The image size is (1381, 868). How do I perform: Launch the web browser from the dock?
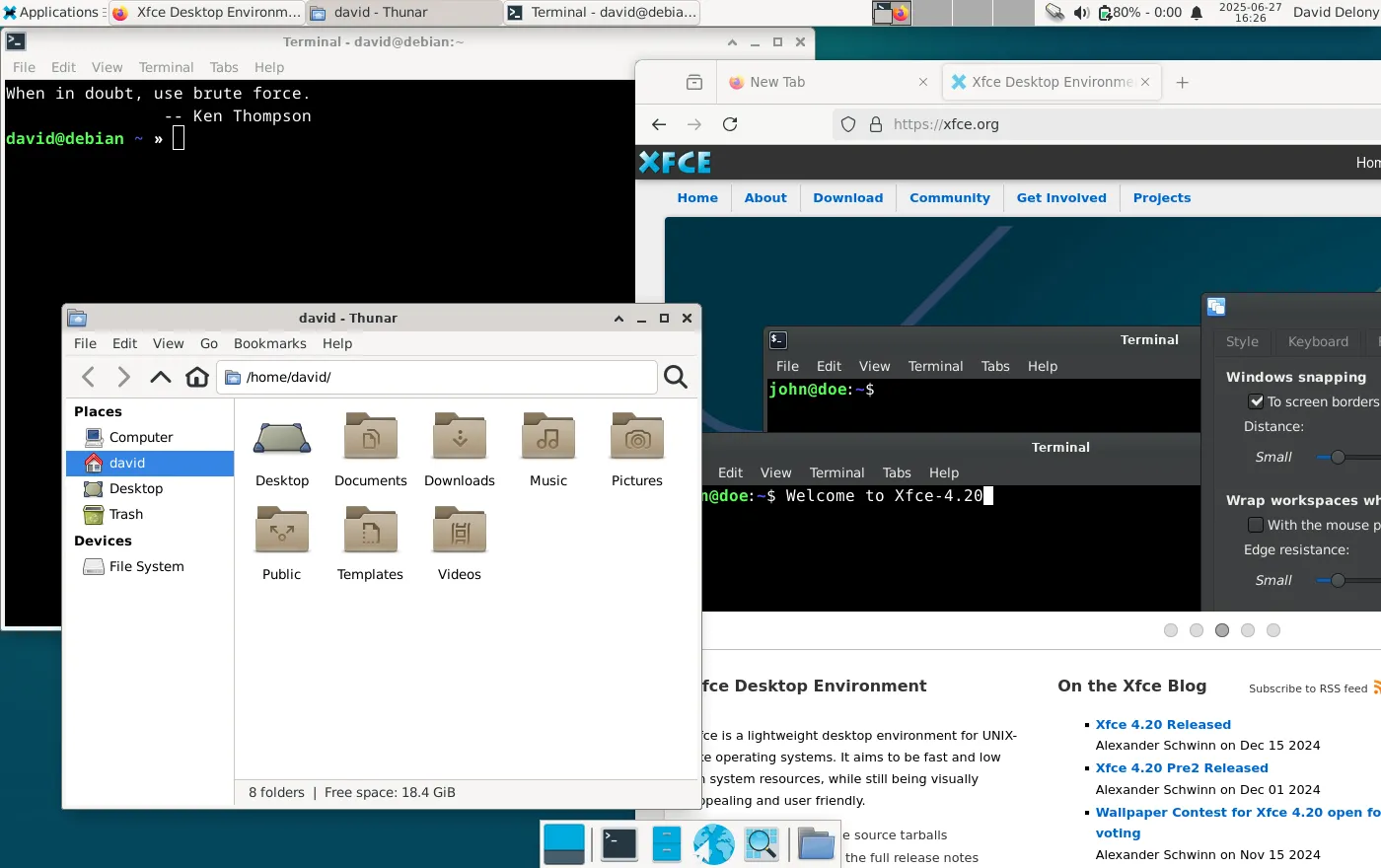pyautogui.click(x=713, y=844)
